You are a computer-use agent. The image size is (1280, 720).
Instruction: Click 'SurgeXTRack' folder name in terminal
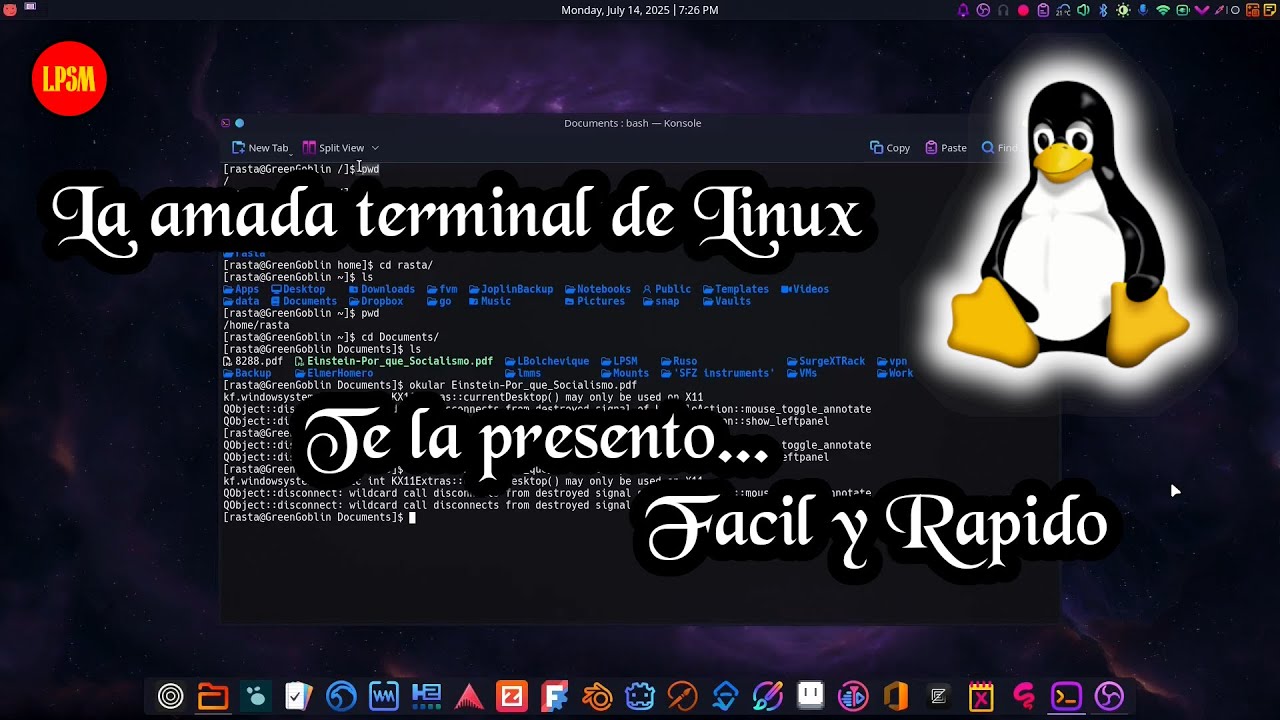pos(832,361)
